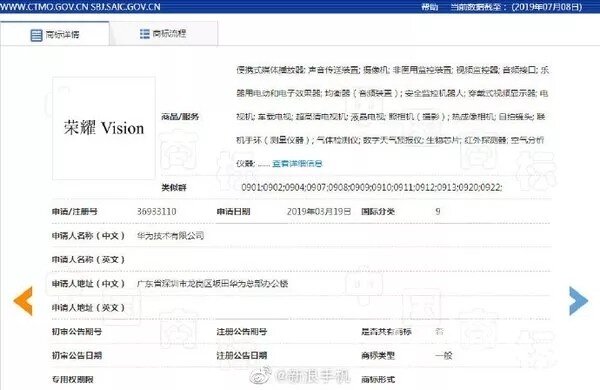Click the 商标类型 label
Viewport: 600px width, 390px height.
pyautogui.click(x=378, y=356)
